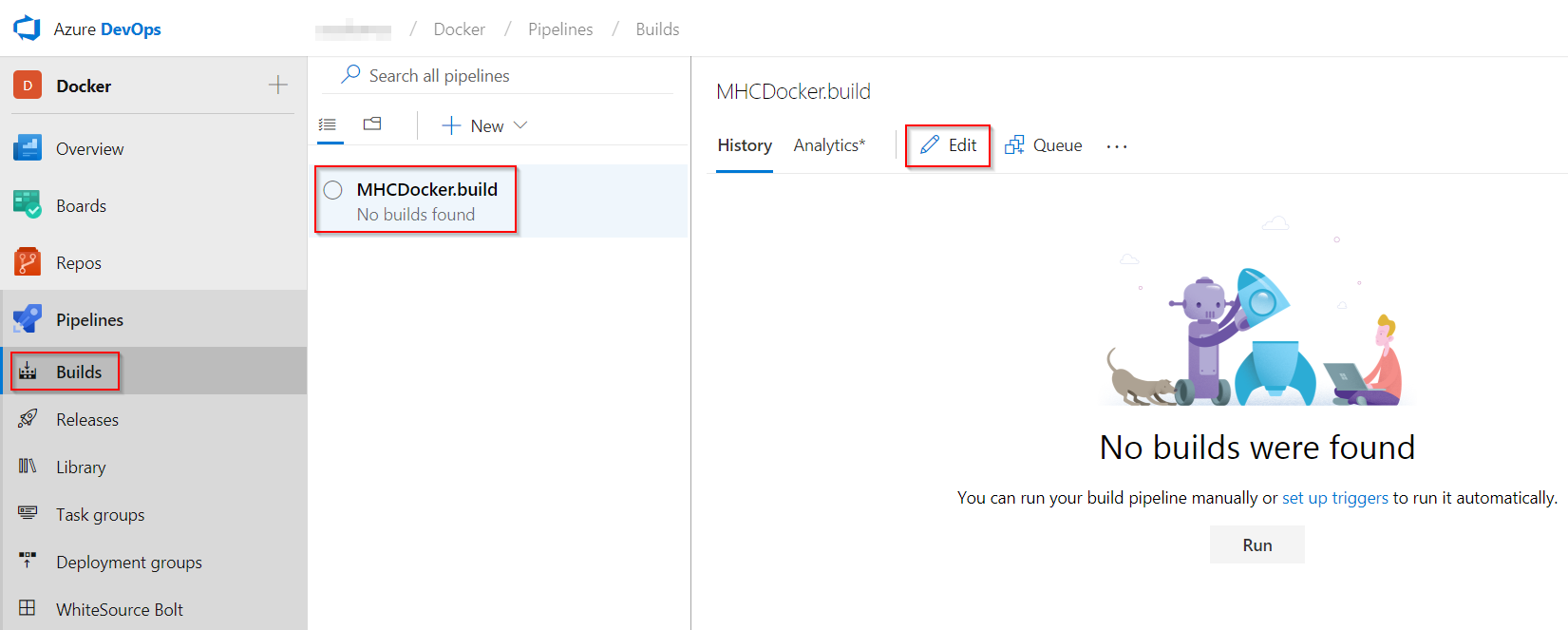Select the MHCDocker.build radio circle
The image size is (1568, 630).
[333, 190]
